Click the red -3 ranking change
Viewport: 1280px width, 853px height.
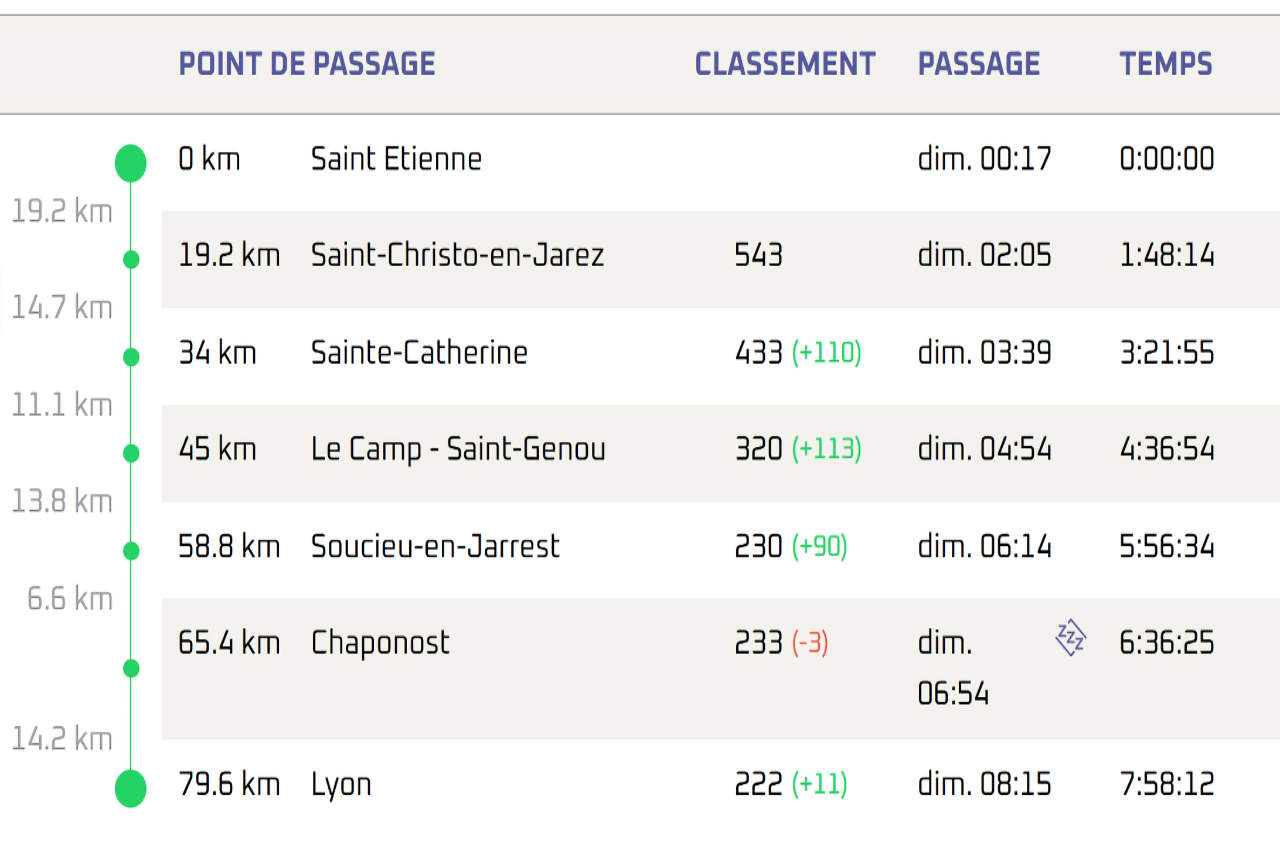(810, 643)
